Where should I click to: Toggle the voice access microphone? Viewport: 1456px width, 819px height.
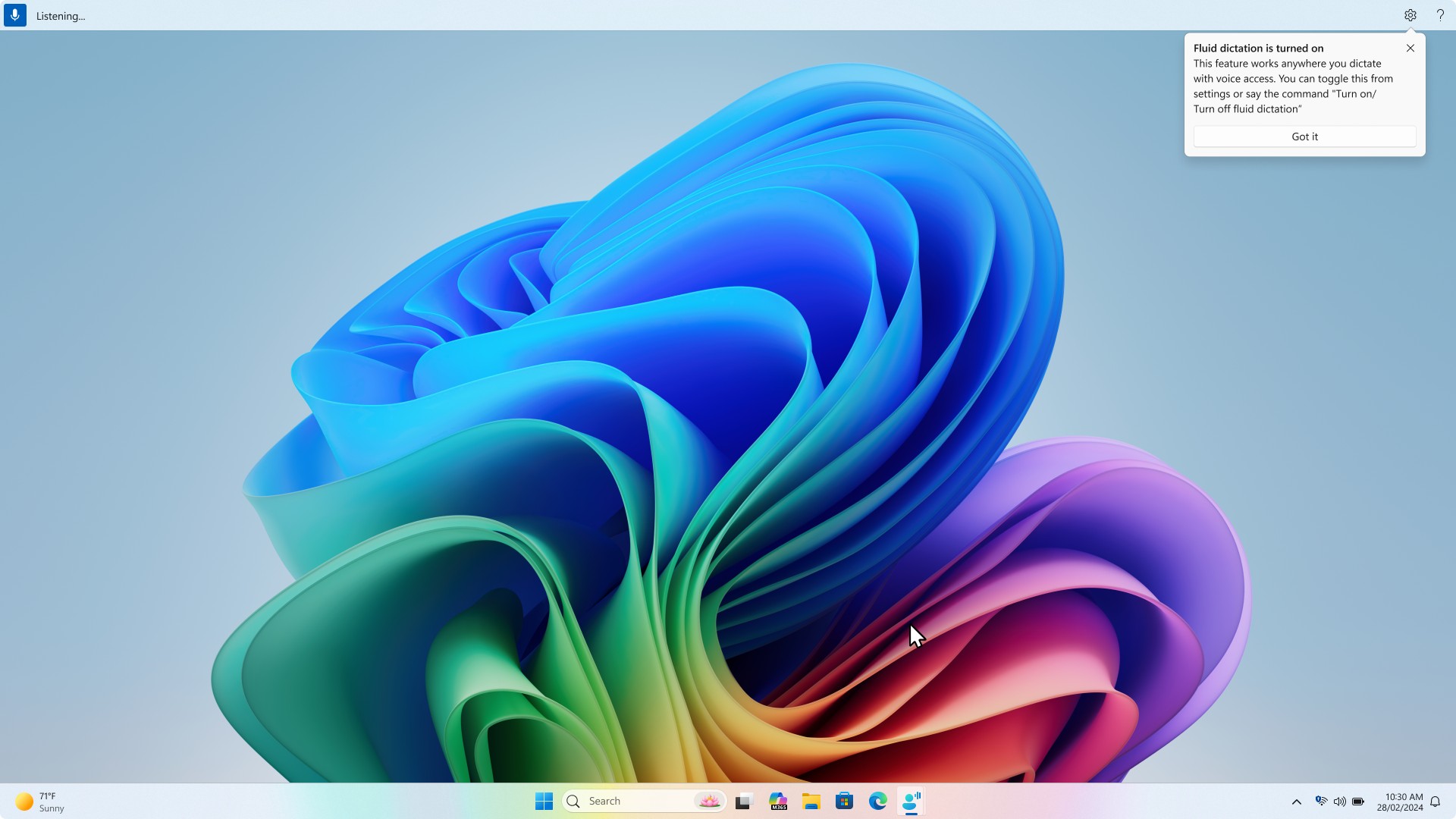tap(14, 15)
